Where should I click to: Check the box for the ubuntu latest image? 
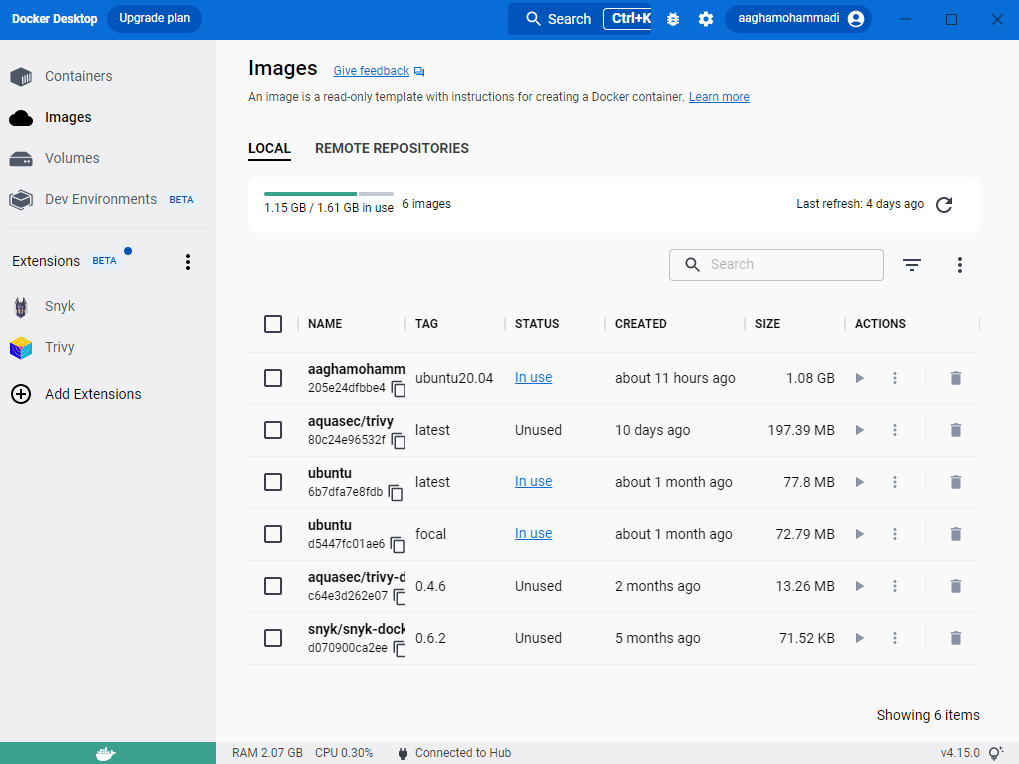[273, 482]
